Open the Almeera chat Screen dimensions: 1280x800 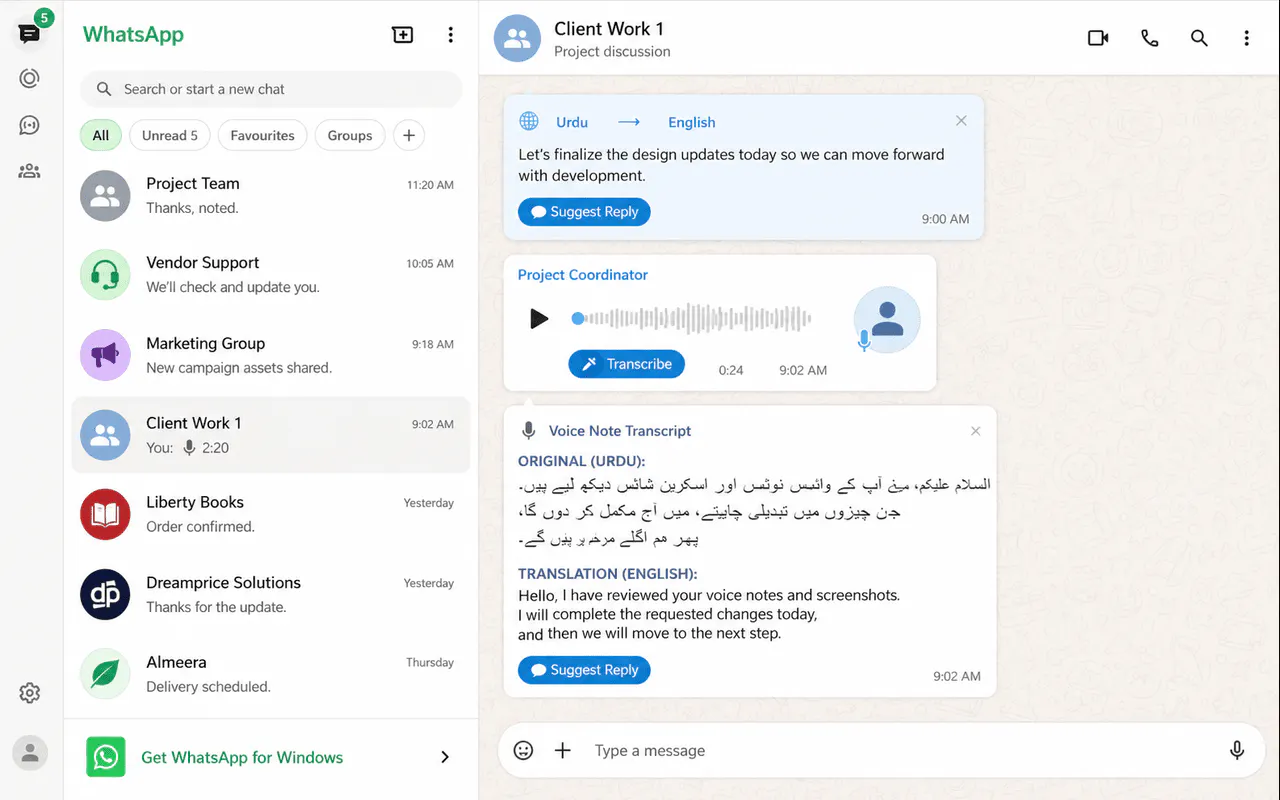271,674
